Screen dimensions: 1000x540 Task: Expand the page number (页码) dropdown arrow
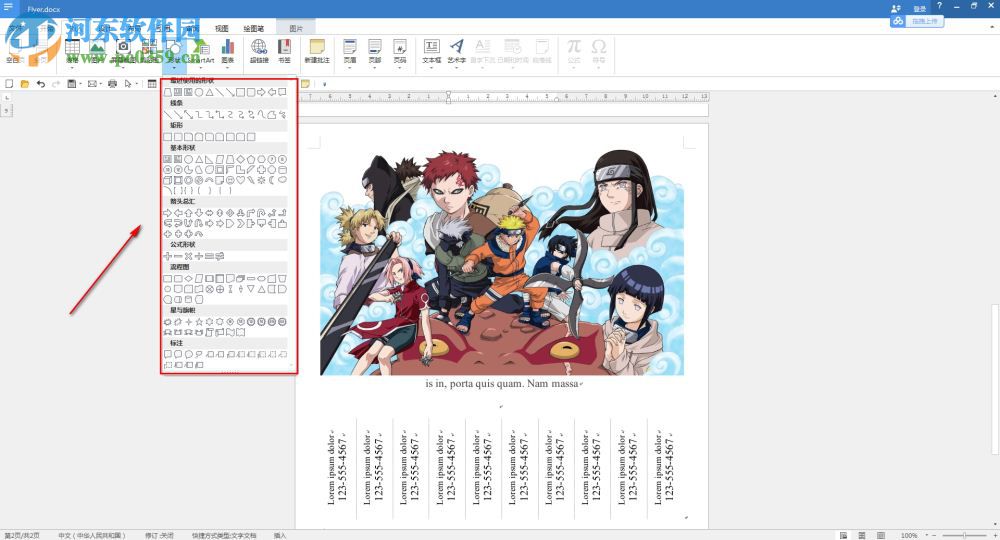click(x=400, y=68)
